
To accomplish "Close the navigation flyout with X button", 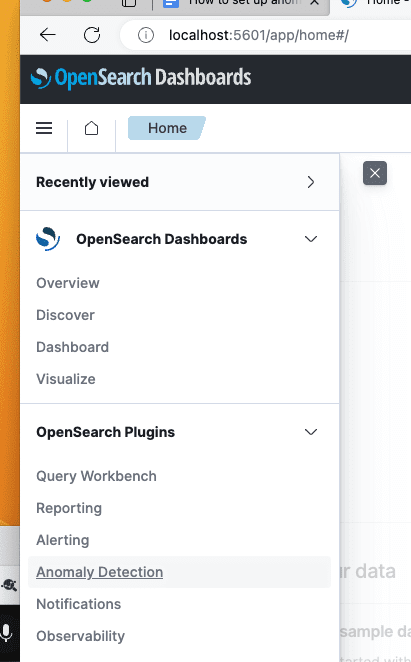I will coord(375,173).
